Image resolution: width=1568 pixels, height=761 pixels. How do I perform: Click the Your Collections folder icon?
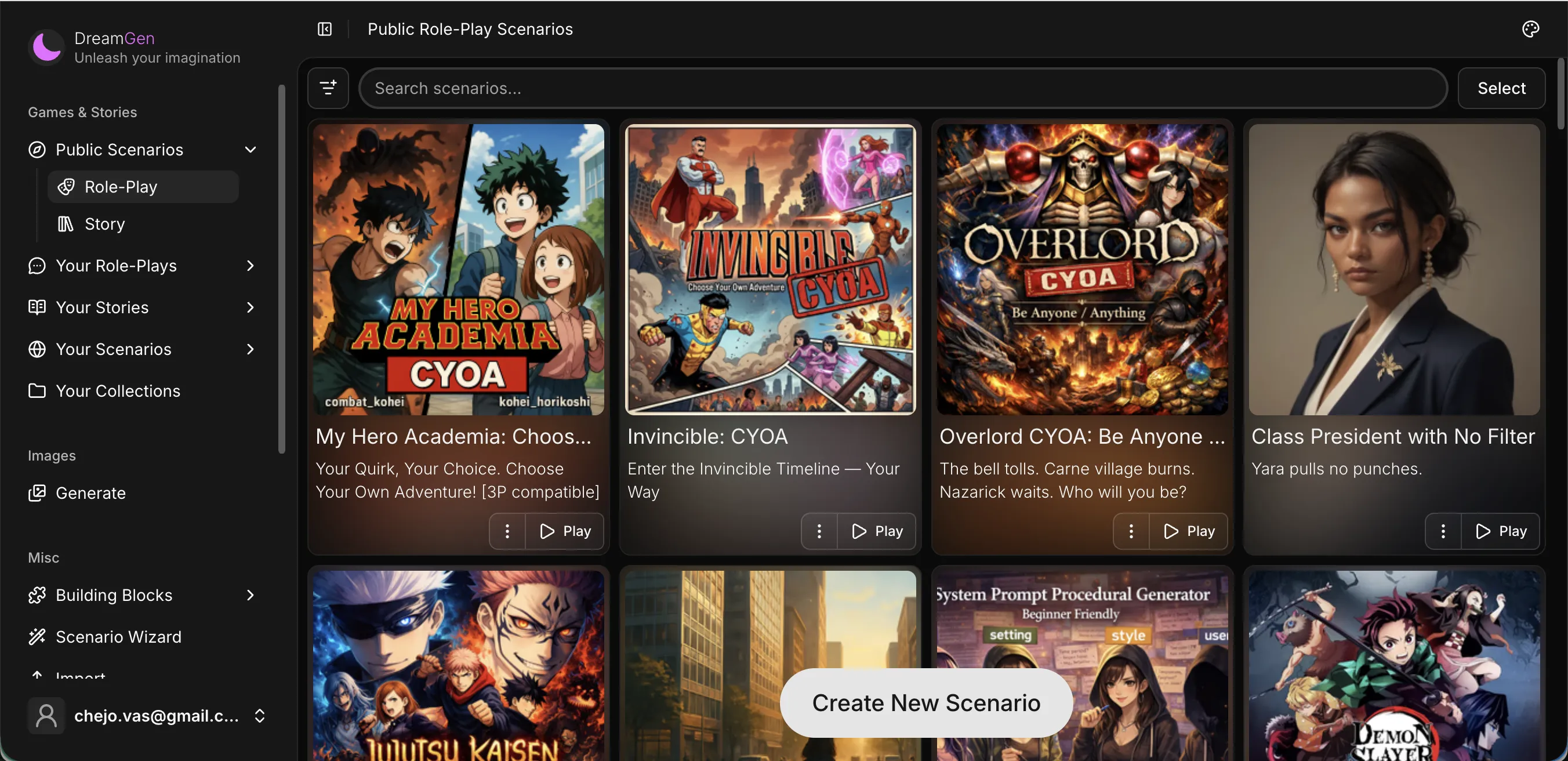pyautogui.click(x=37, y=391)
